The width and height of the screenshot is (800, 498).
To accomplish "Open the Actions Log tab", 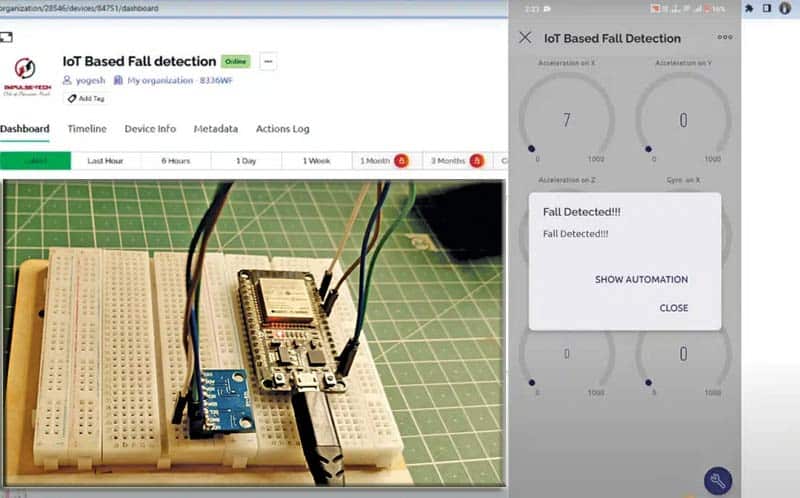I will 282,129.
